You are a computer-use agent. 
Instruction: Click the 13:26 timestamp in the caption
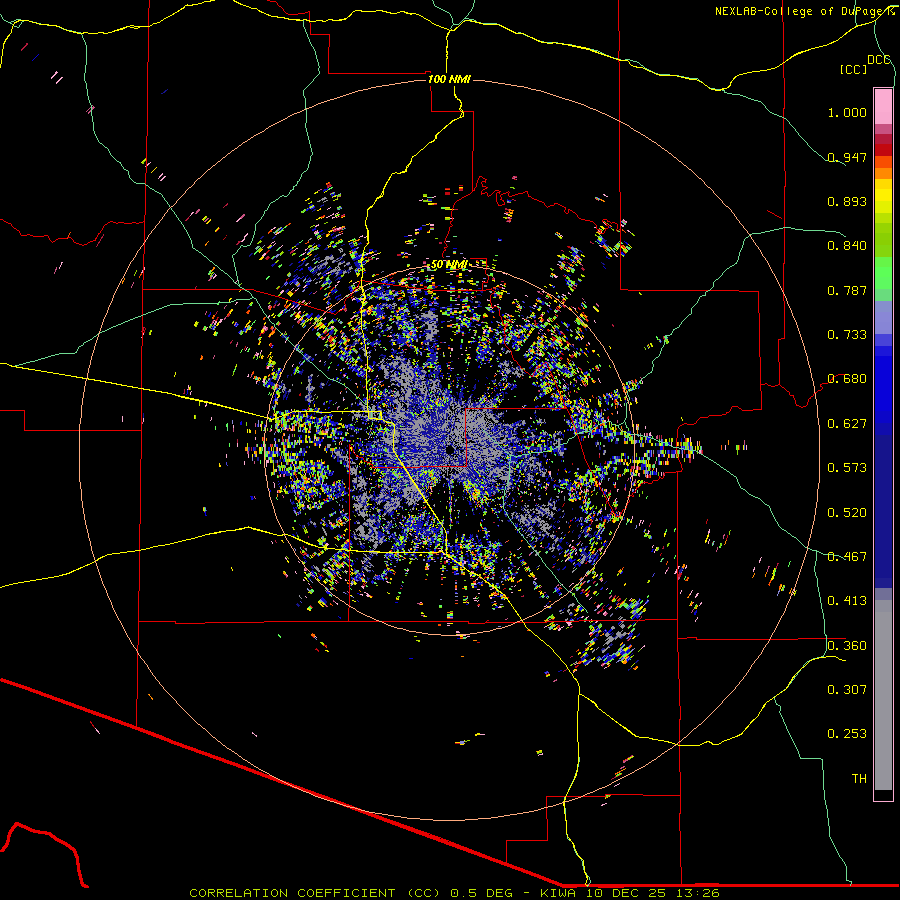(696, 893)
